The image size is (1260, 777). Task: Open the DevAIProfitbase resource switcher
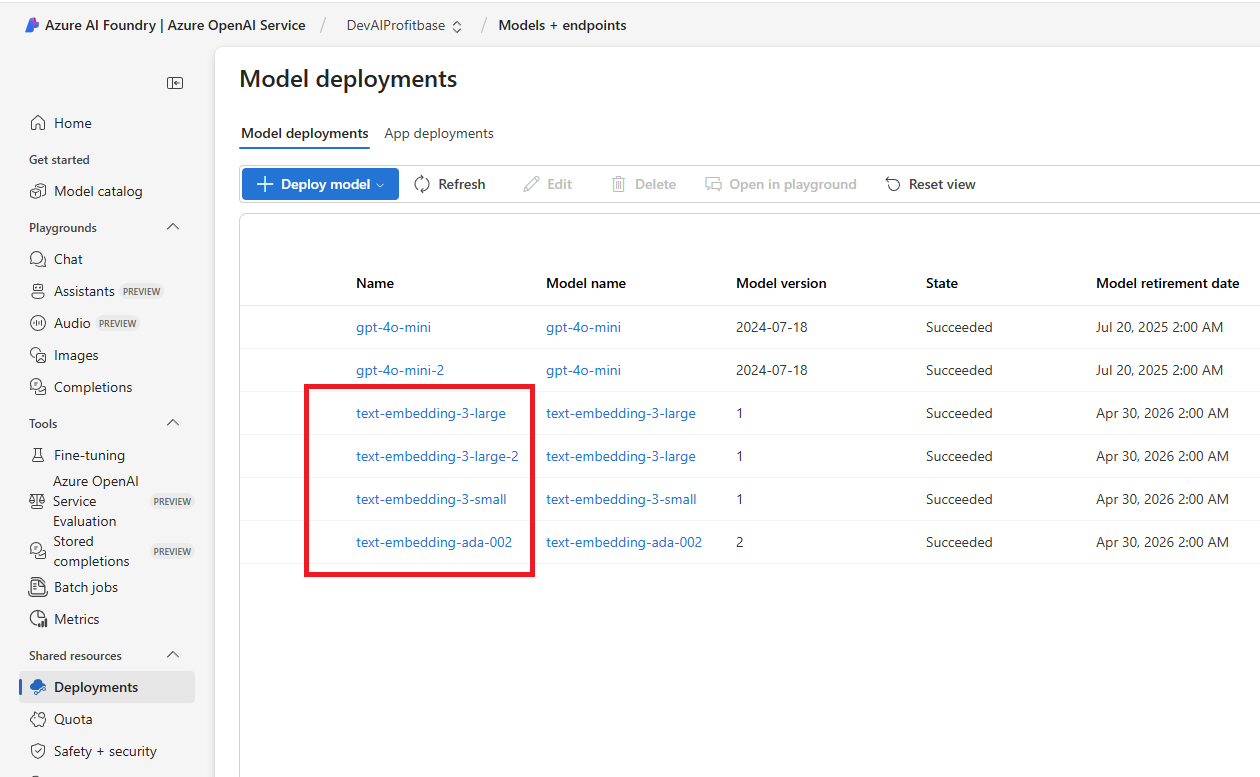[404, 26]
